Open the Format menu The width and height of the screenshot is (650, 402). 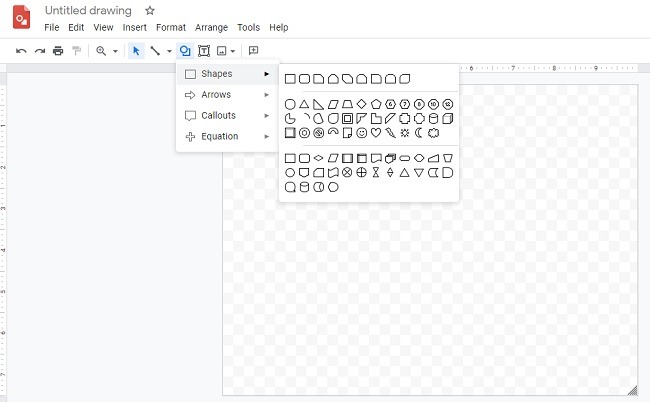coord(171,28)
